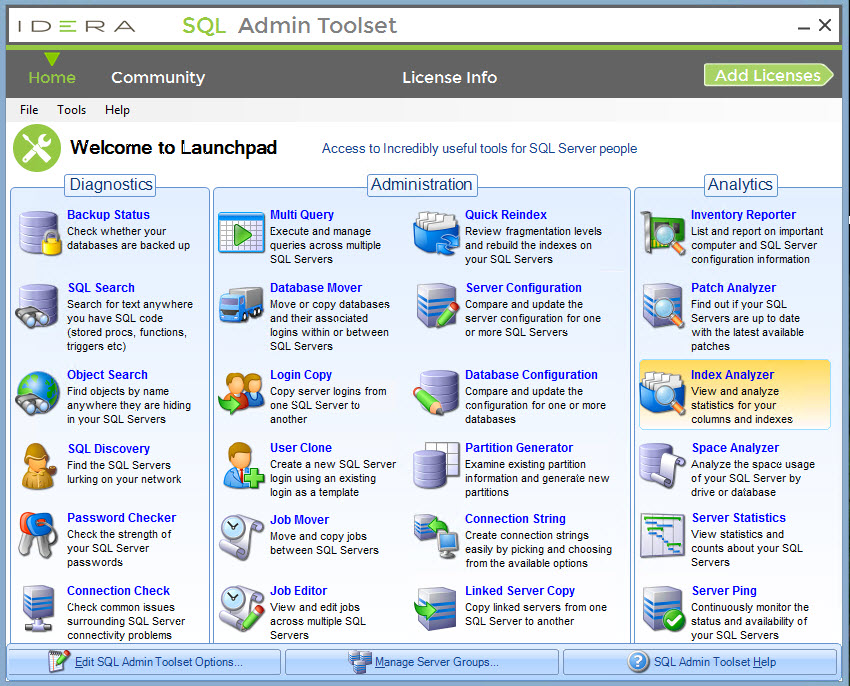Image resolution: width=850 pixels, height=686 pixels.
Task: Switch to the Community tab
Action: [x=158, y=77]
